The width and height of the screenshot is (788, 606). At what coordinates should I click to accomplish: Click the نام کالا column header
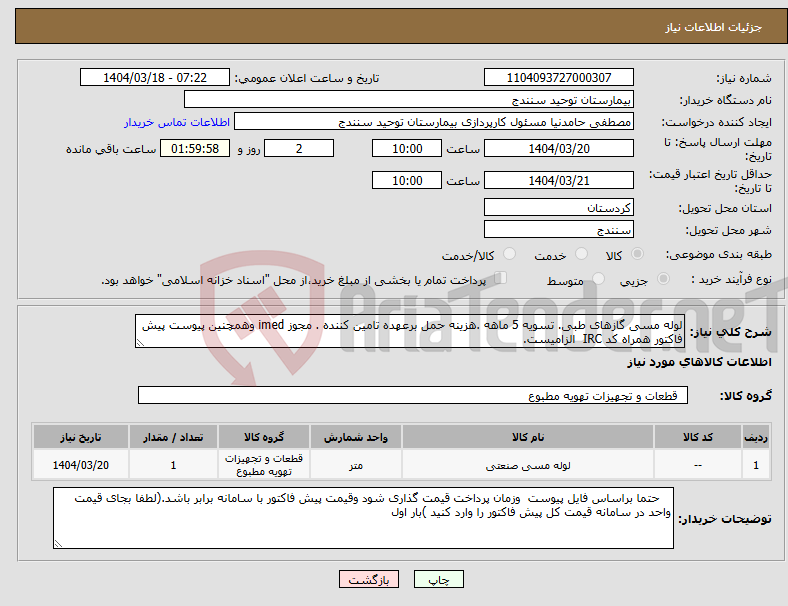click(528, 437)
